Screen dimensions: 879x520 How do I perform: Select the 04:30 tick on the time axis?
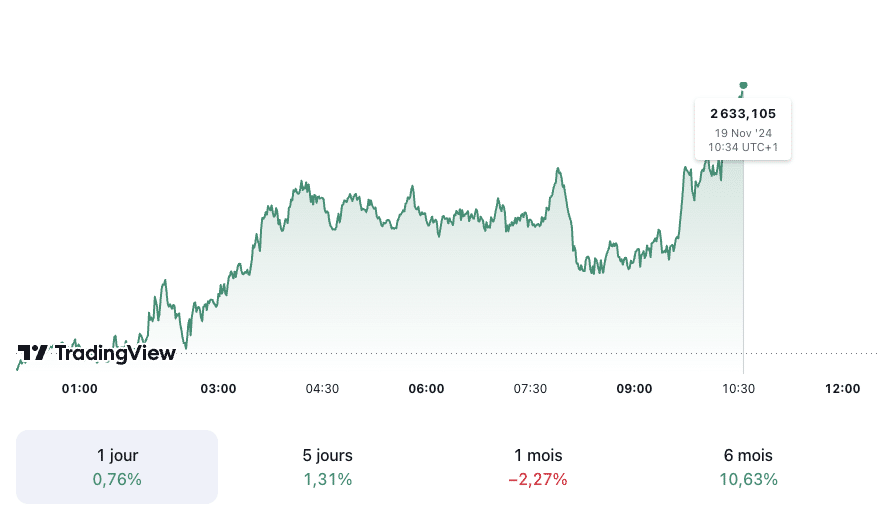(x=322, y=388)
